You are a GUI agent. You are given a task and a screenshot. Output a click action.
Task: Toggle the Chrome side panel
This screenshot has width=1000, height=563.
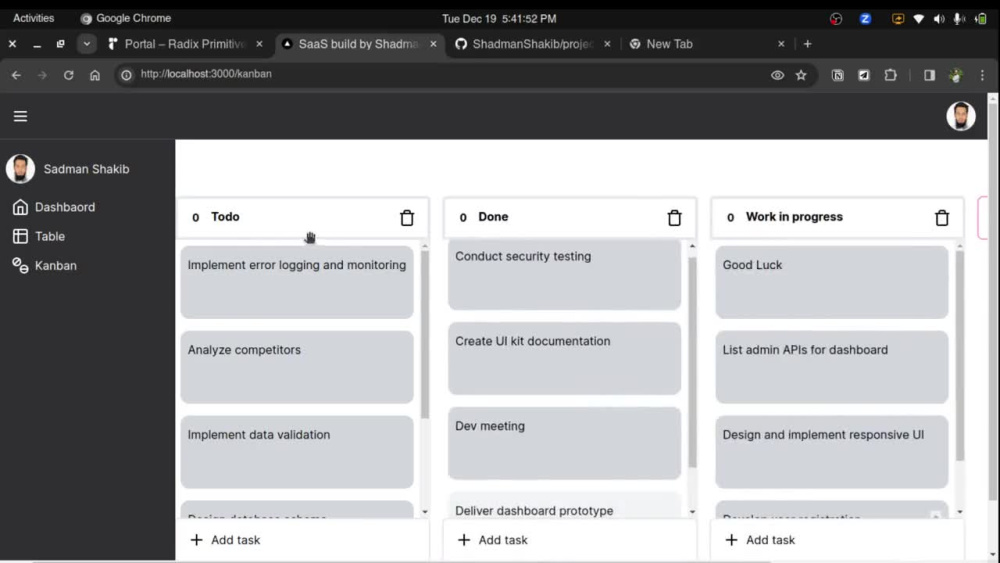tap(929, 75)
